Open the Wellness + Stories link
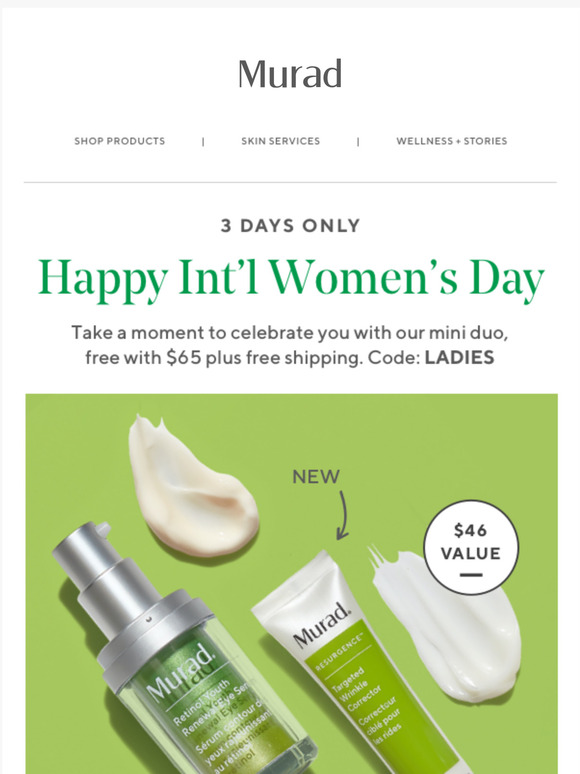Screen dimensions: 580x774 (452, 141)
